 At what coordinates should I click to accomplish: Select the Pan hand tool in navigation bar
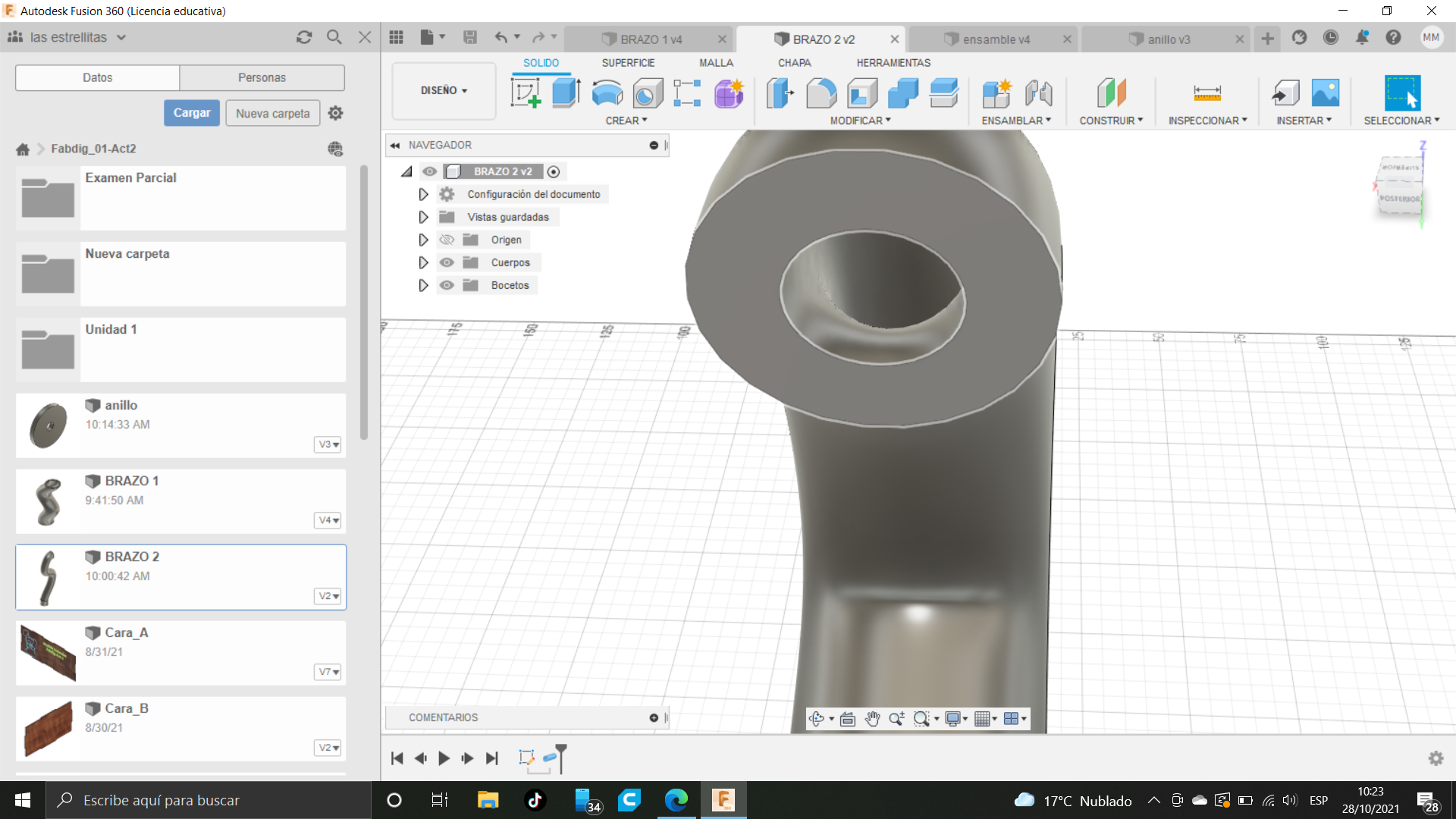[872, 719]
